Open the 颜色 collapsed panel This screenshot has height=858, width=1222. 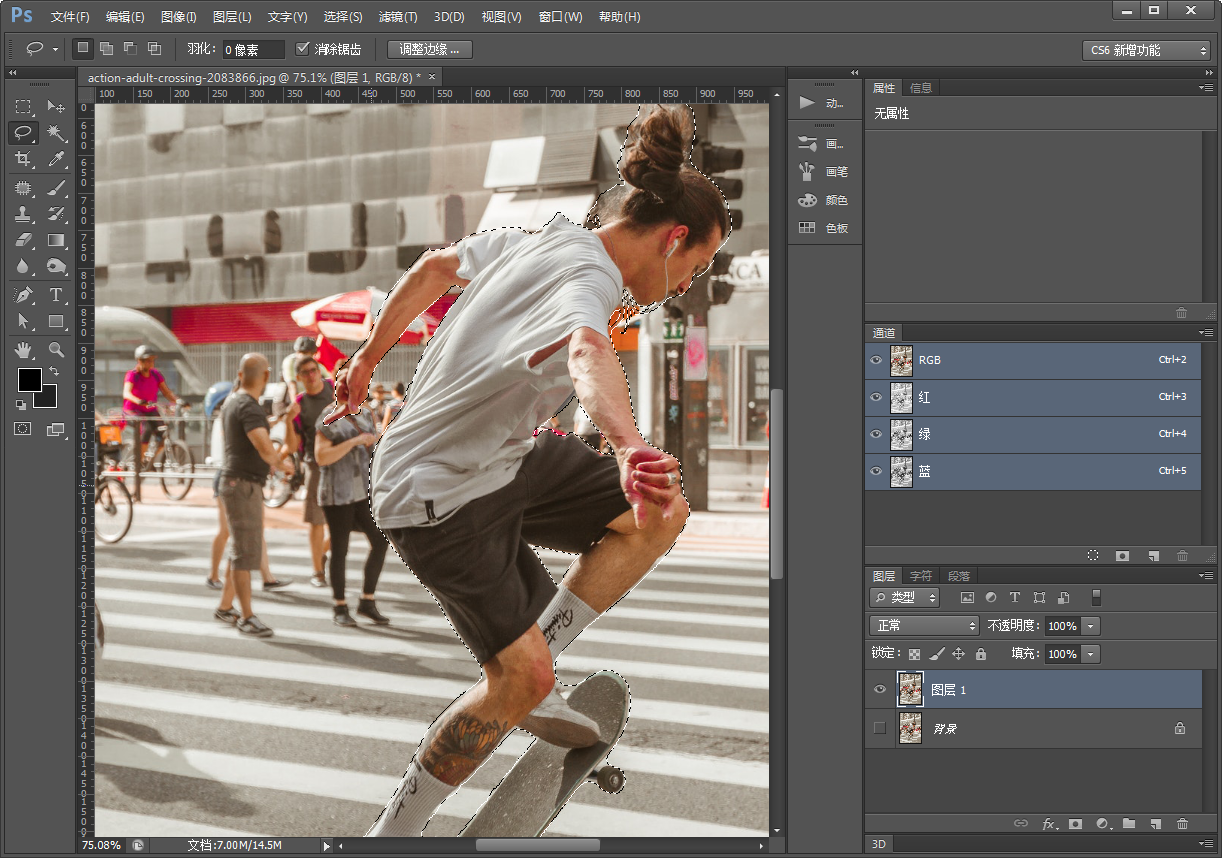click(823, 200)
